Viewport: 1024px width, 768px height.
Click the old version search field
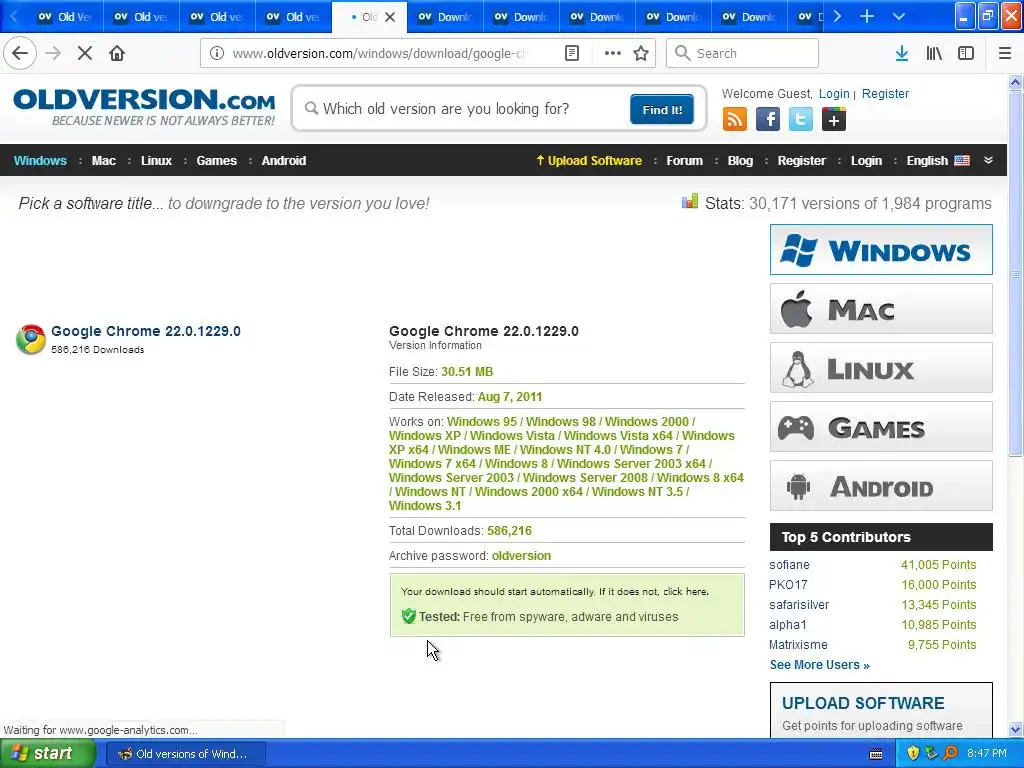point(467,109)
